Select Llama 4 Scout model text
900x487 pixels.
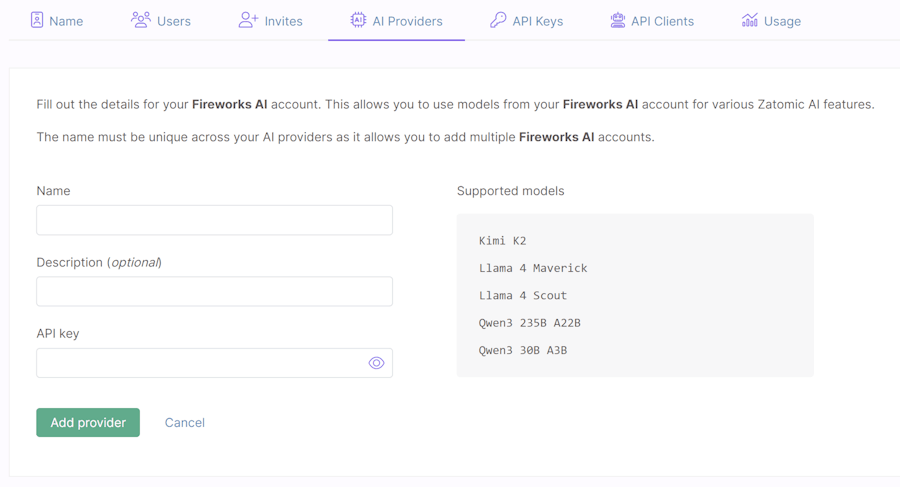[x=523, y=296]
